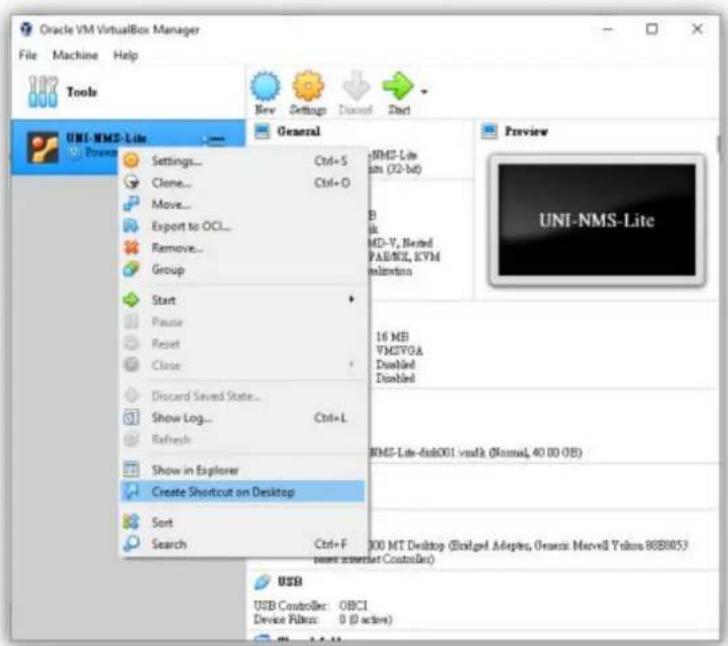Click the USB section title text
728x646 pixels.
click(290, 582)
